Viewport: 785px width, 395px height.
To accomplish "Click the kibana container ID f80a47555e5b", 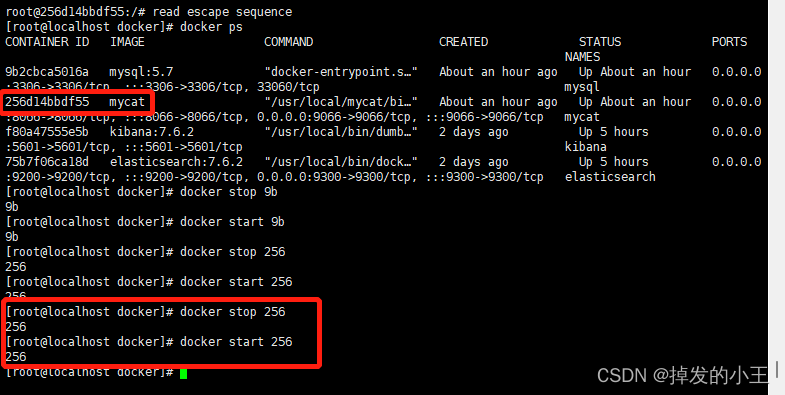I will pos(47,132).
